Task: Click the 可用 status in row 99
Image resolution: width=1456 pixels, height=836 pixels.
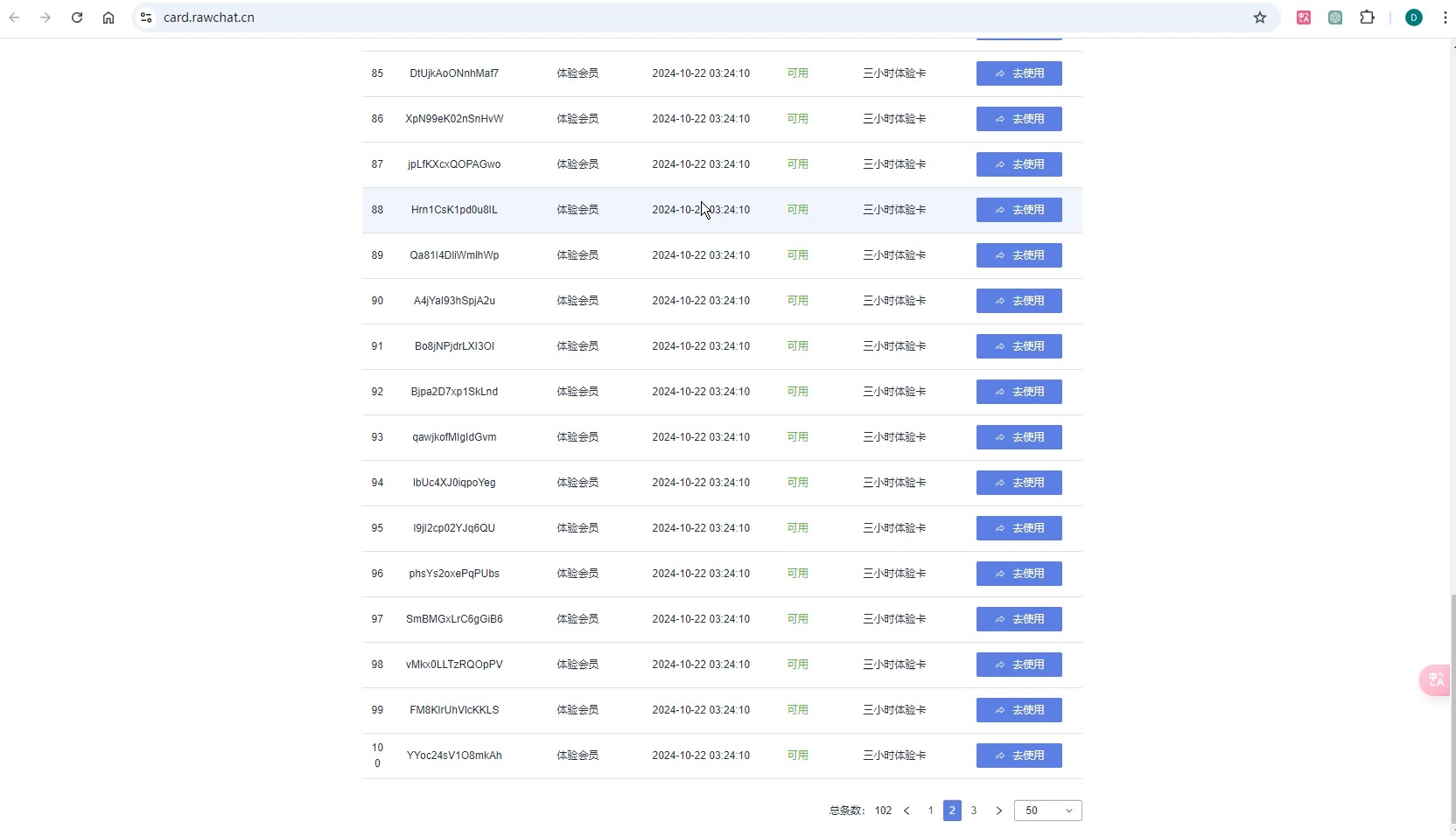Action: pyautogui.click(x=797, y=710)
